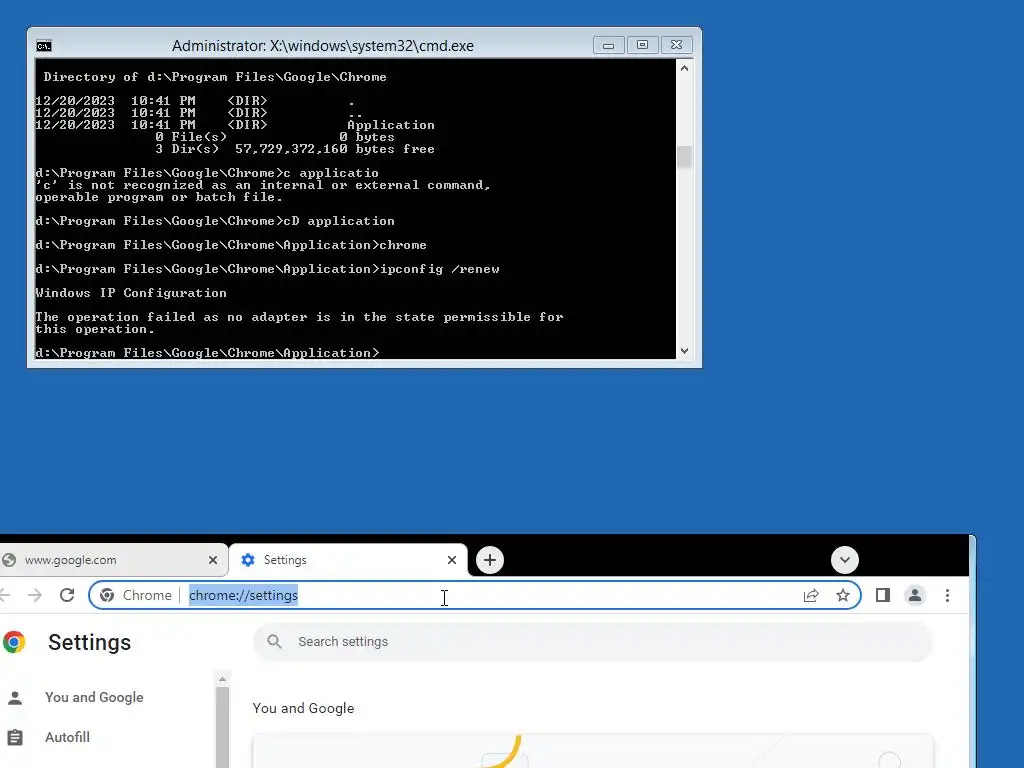This screenshot has width=1024, height=768.
Task: Minimize the cmd.exe window
Action: [x=609, y=45]
